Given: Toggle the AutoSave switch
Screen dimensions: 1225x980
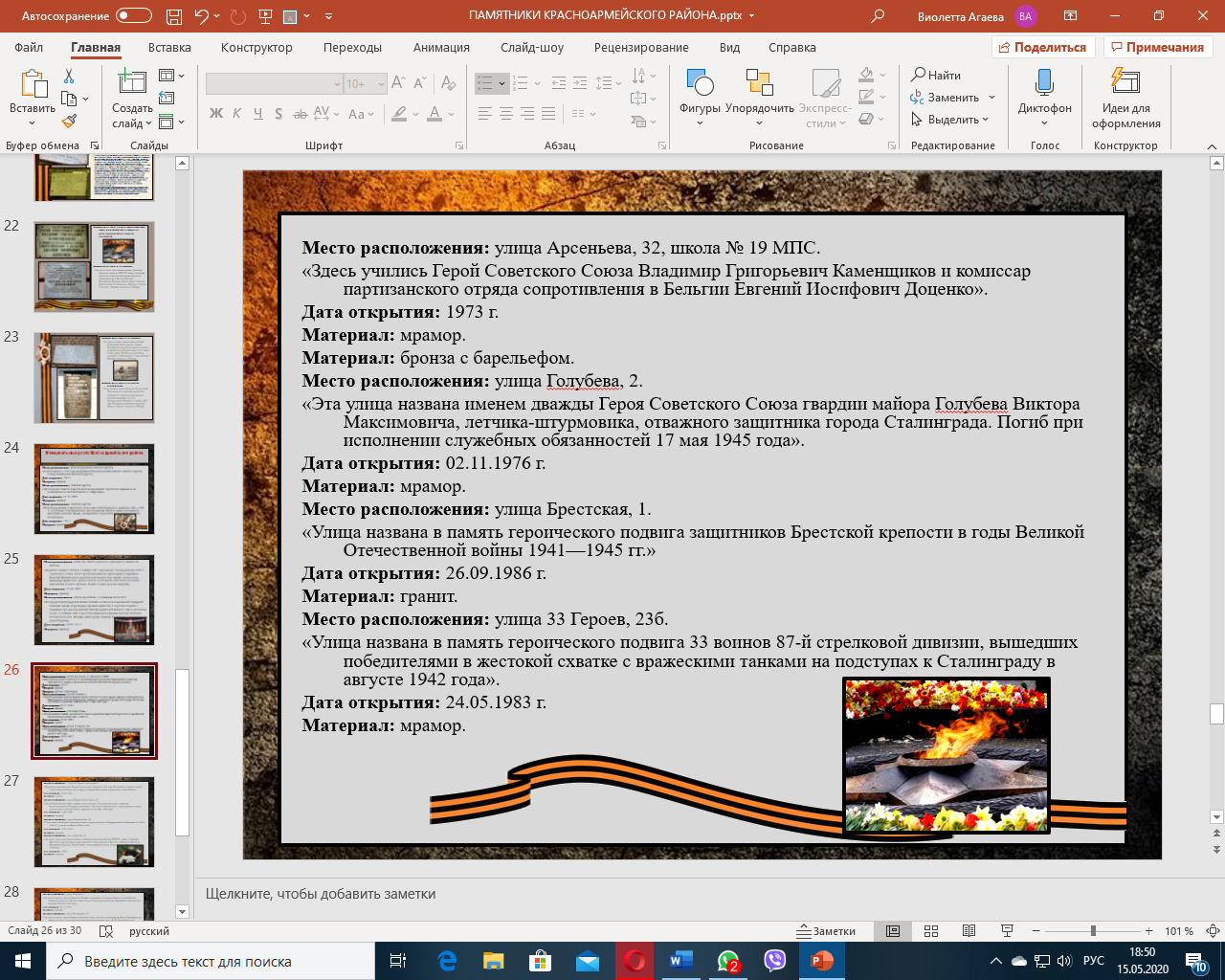Looking at the screenshot, I should click(x=133, y=16).
